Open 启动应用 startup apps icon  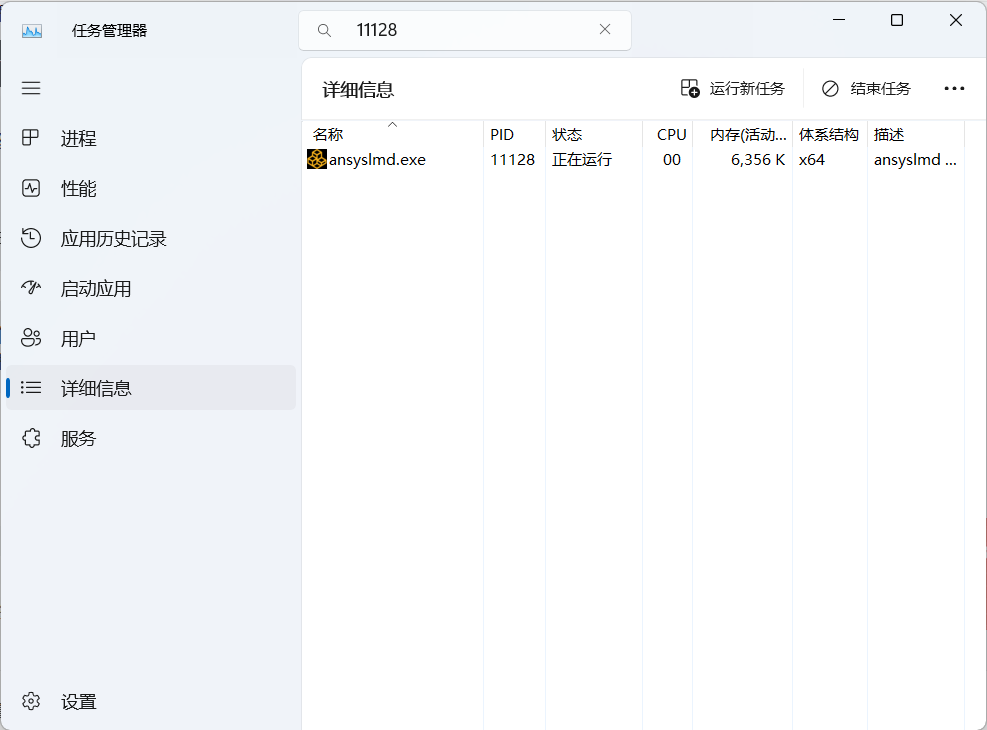31,288
